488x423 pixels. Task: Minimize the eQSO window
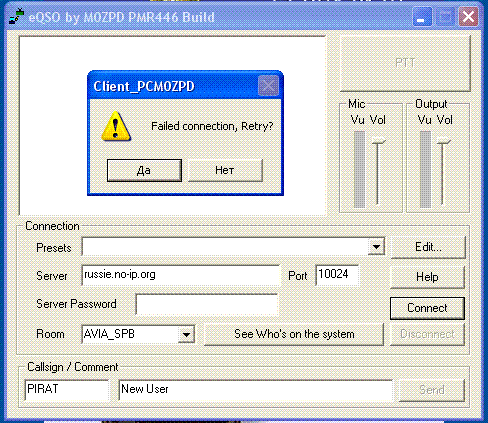click(422, 17)
